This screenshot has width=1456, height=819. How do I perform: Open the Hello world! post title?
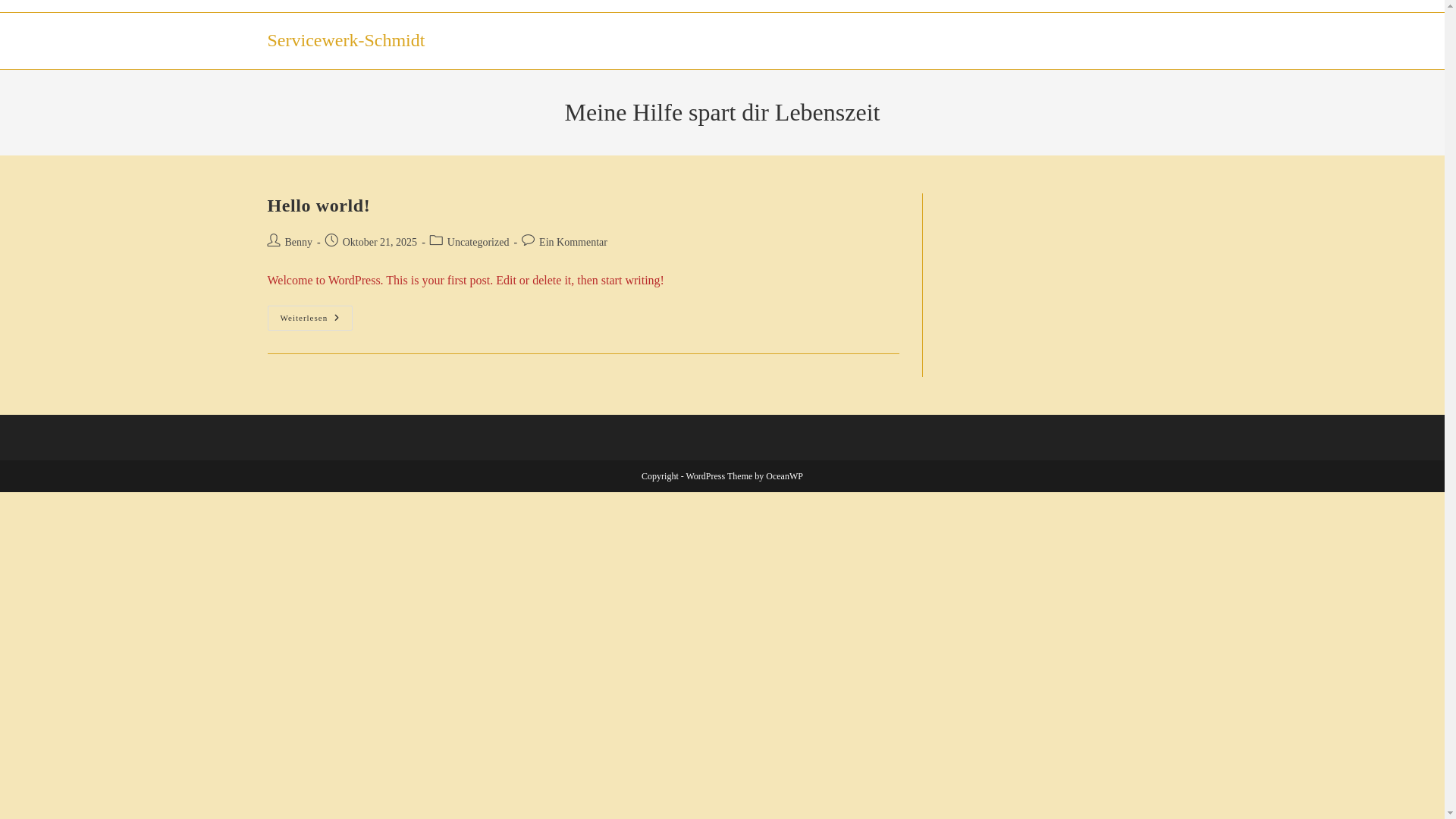click(318, 206)
